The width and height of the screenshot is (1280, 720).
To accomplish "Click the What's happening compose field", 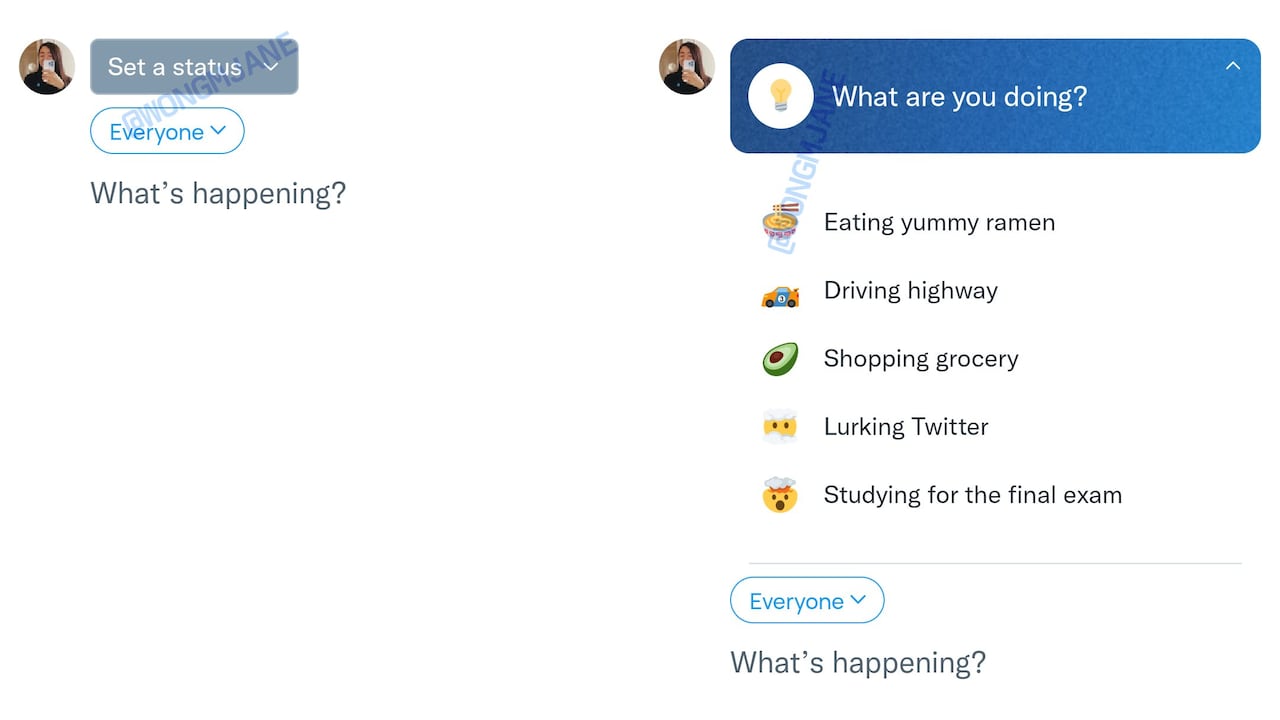I will point(218,193).
